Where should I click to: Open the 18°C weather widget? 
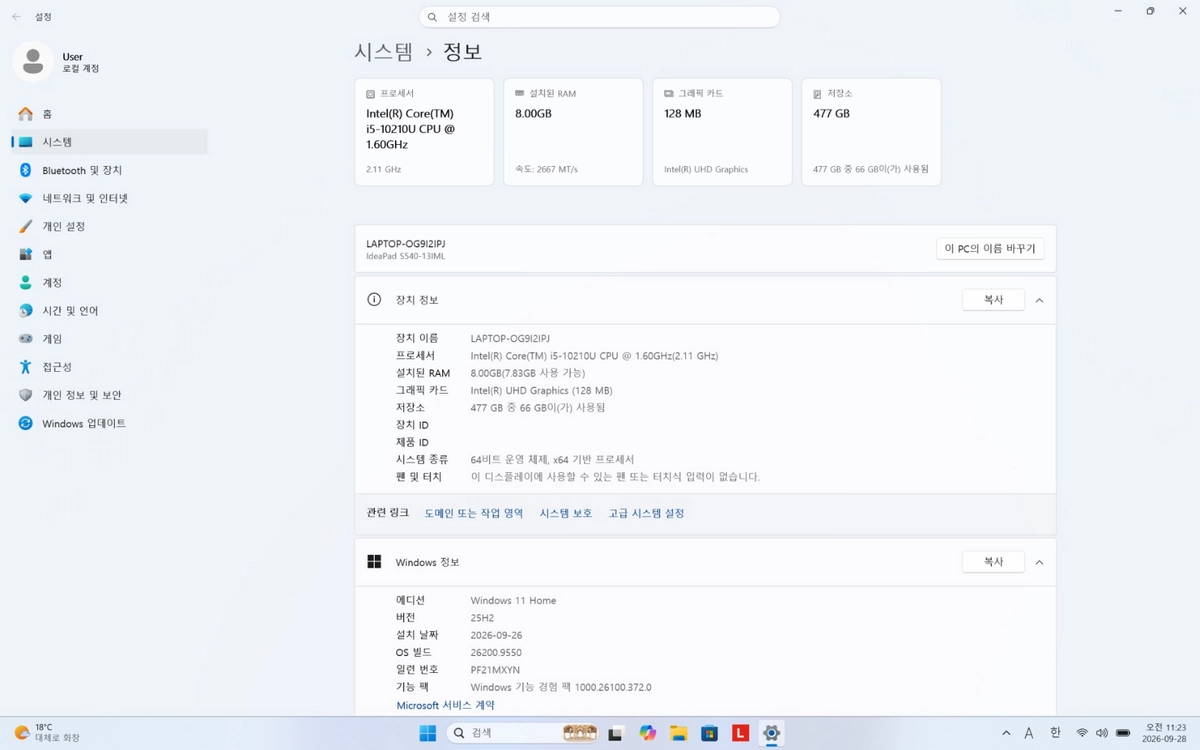point(45,733)
